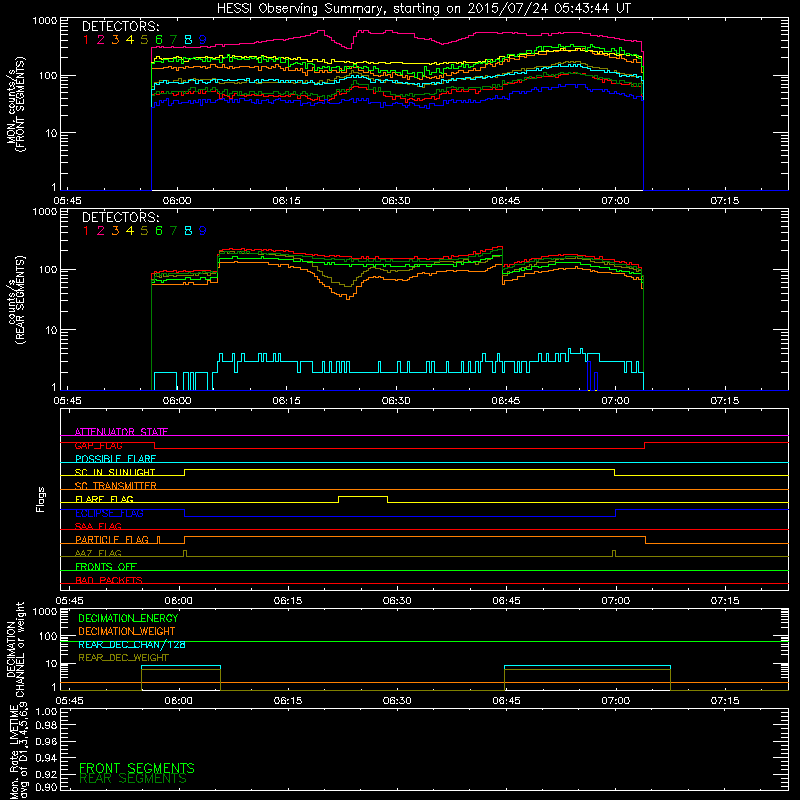
Task: Click the REAR_DEC_WEIGHT legend label
Action: tap(123, 658)
